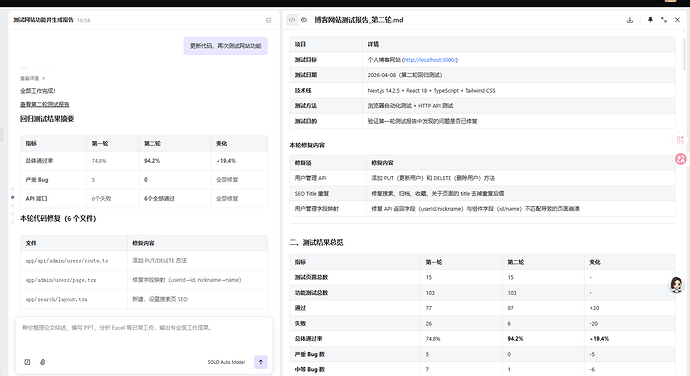Open the conversation menu icon in chat header
Image resolution: width=690 pixels, height=376 pixels.
tap(268, 20)
